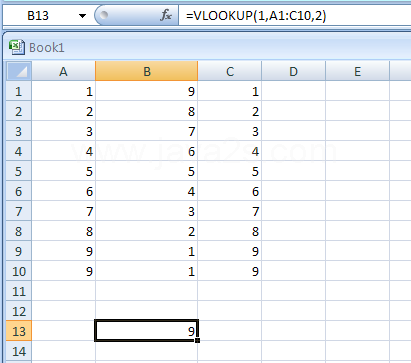Select column D header
411x363 pixels.
293,71
